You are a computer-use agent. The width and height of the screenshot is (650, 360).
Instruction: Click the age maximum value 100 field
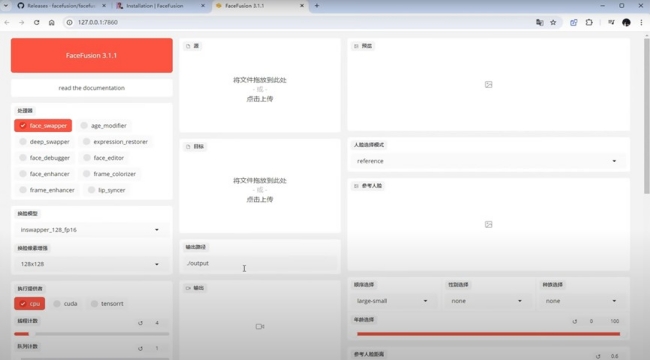(x=614, y=321)
